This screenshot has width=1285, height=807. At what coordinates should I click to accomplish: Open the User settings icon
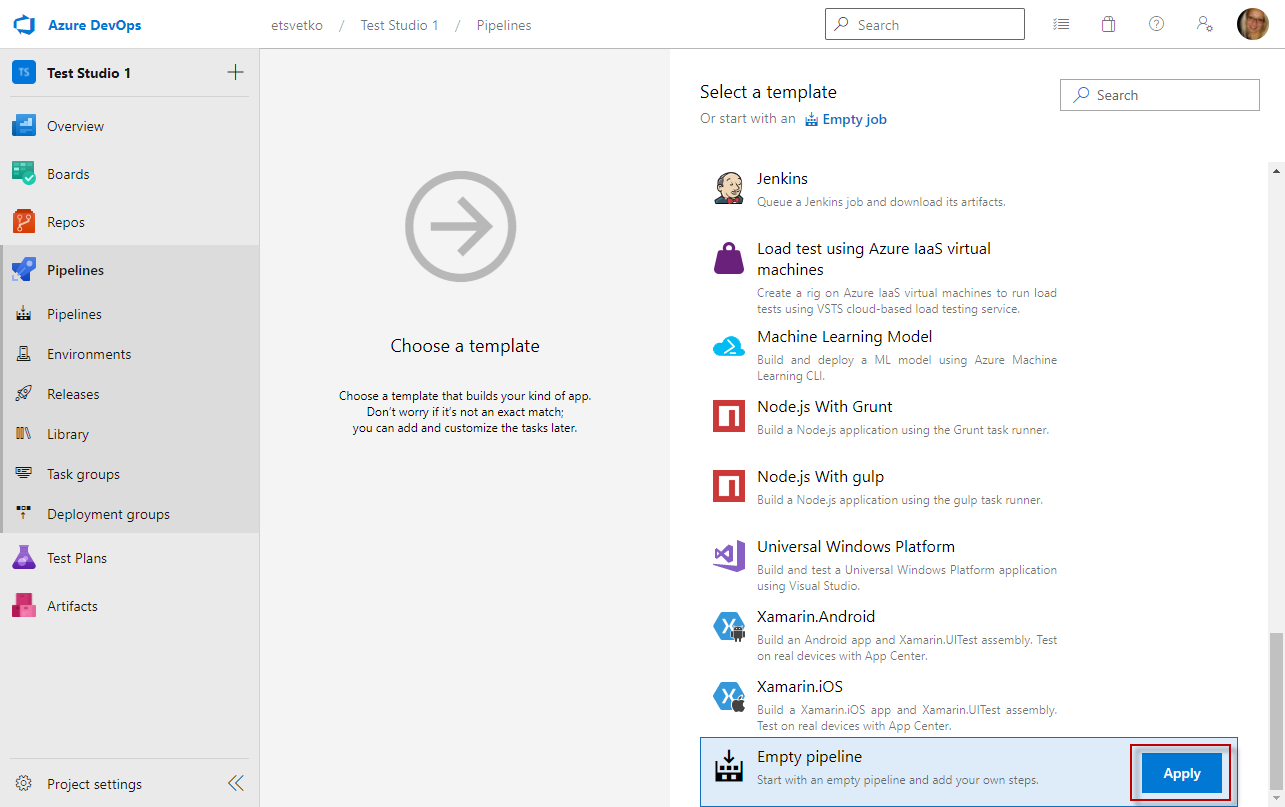click(x=1205, y=25)
